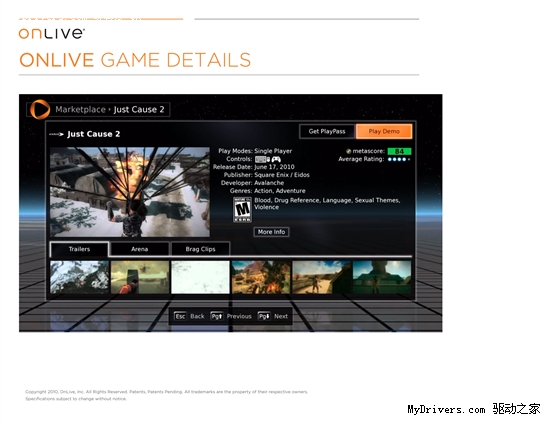Open the Brag Clips tab
This screenshot has height=425, width=550.
[200, 249]
